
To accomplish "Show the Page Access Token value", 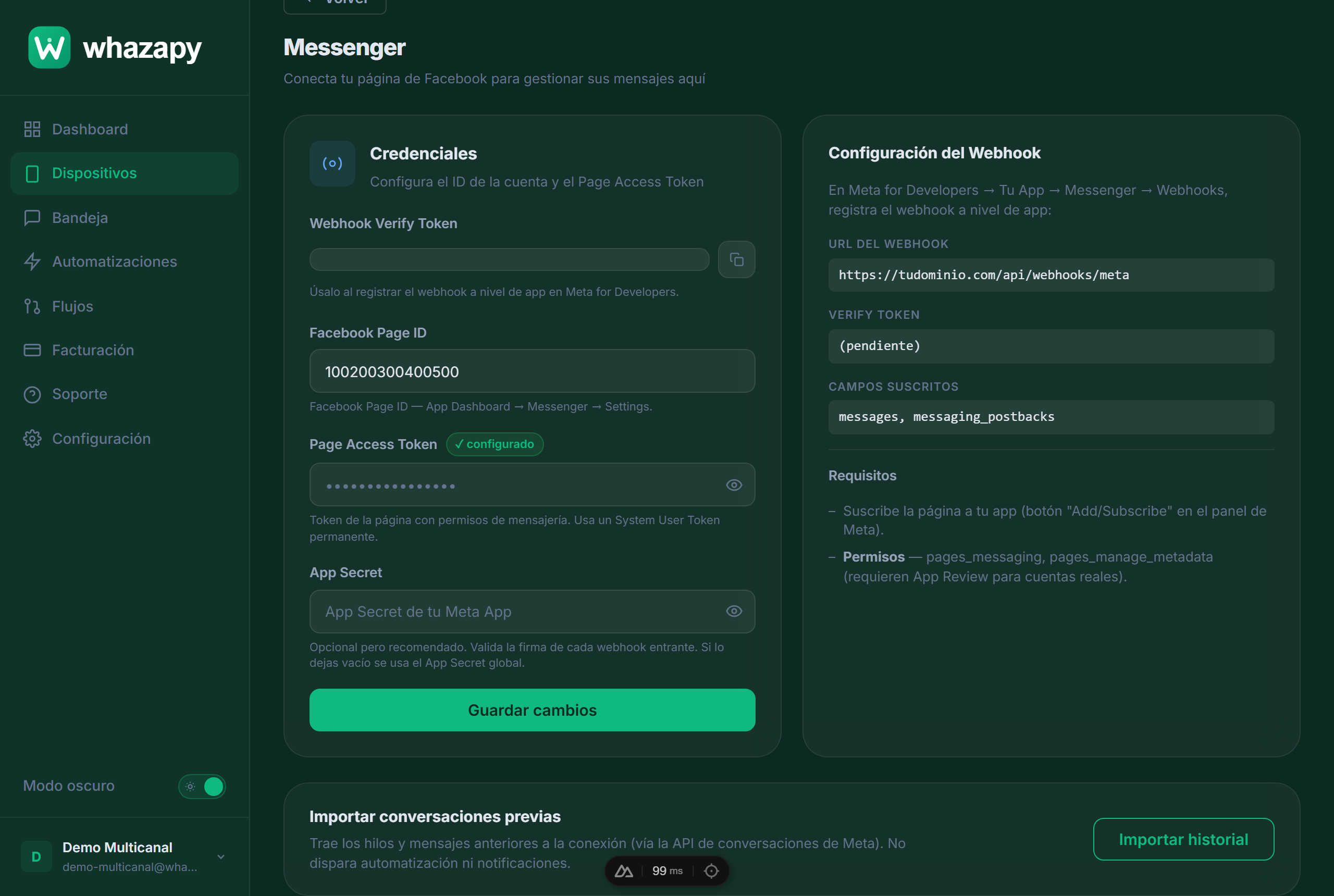I will click(x=734, y=485).
